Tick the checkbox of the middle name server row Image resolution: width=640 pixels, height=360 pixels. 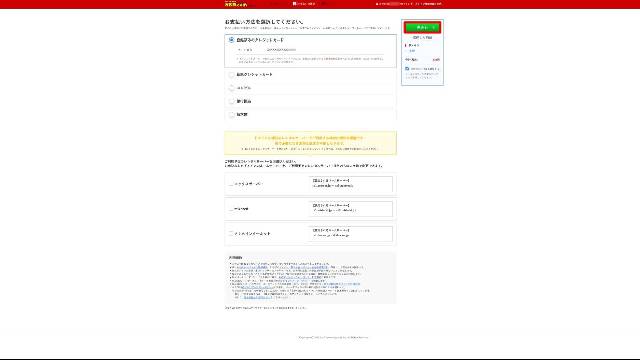coord(231,209)
